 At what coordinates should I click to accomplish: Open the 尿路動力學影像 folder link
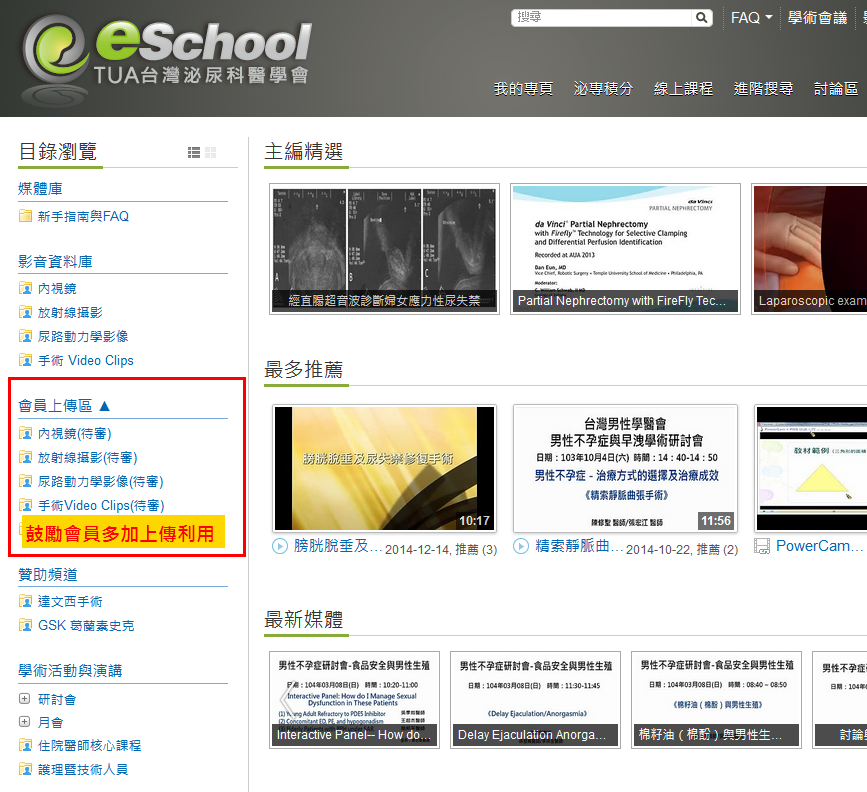point(83,336)
